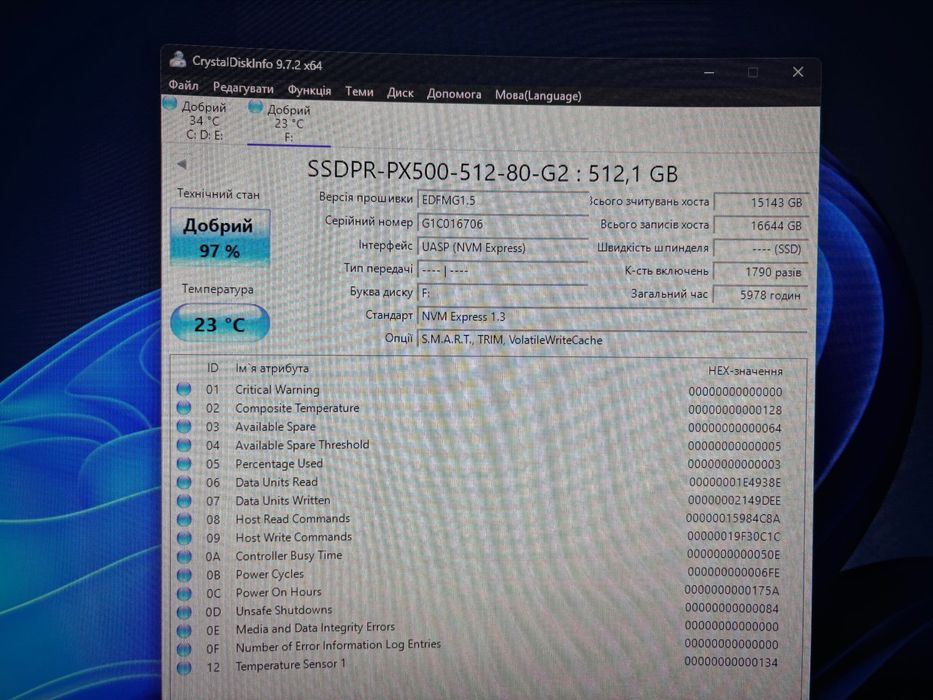Click status icon of Available Spare row
This screenshot has width=933, height=700.
(184, 426)
